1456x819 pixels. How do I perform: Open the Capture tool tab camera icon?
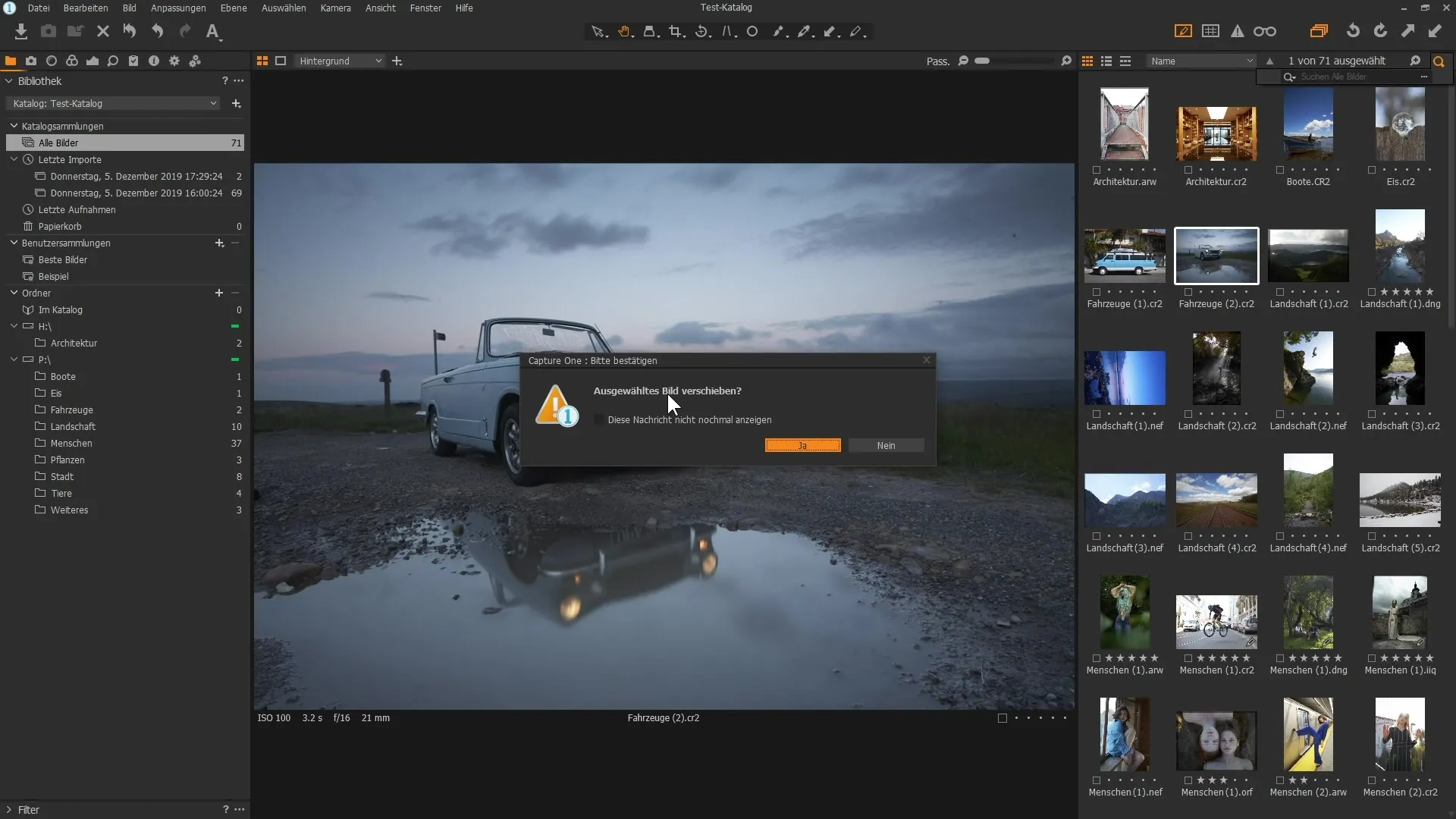click(x=31, y=61)
